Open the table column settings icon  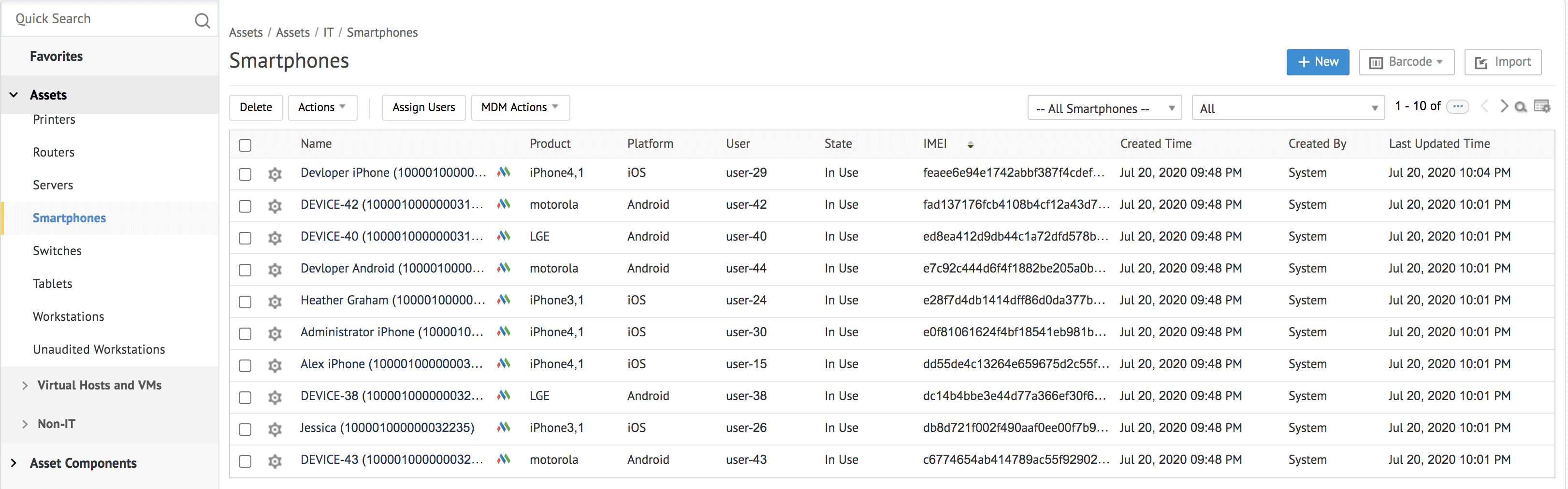1541,107
